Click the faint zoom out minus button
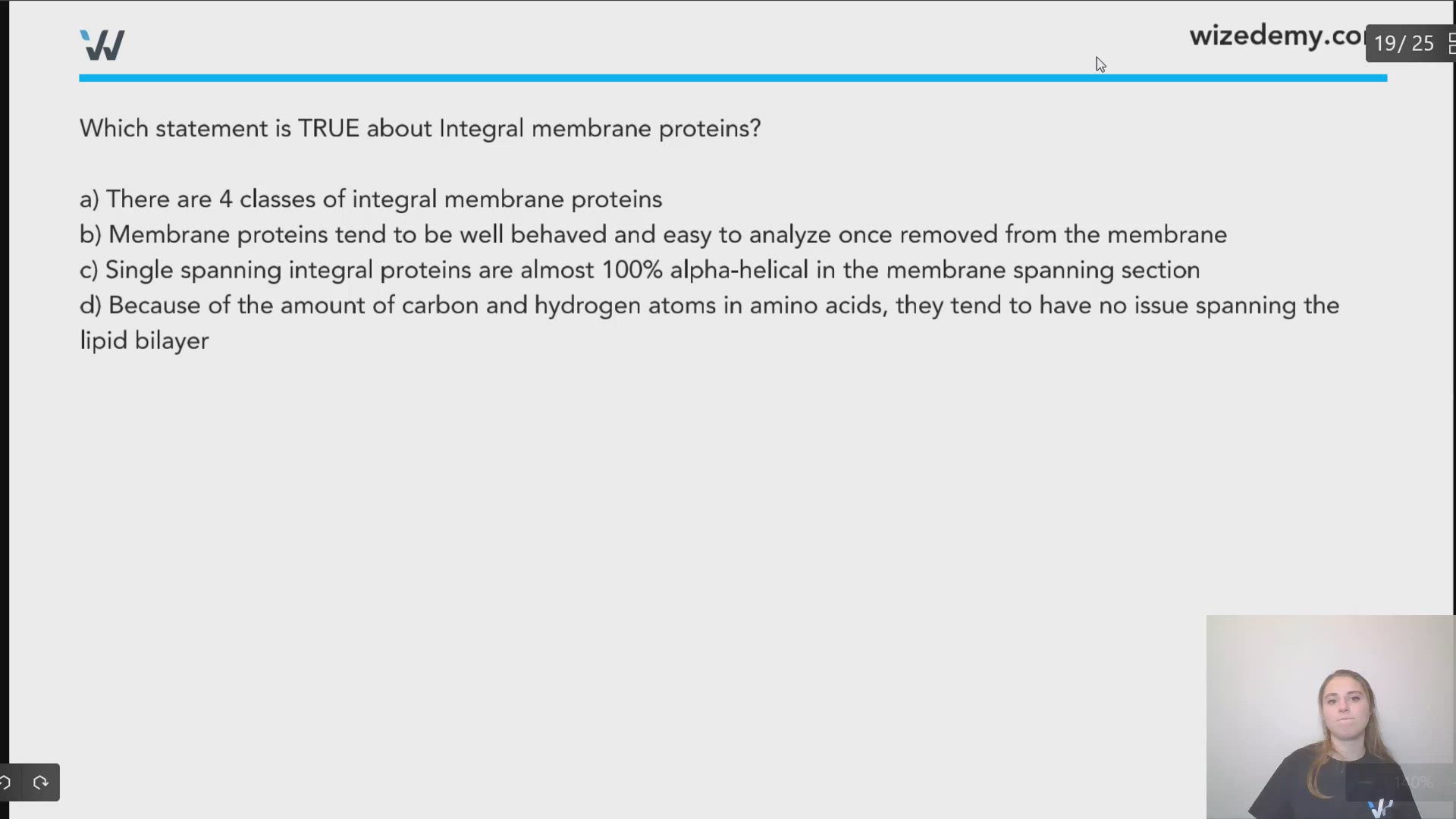Viewport: 1456px width, 819px height. pos(1366,783)
